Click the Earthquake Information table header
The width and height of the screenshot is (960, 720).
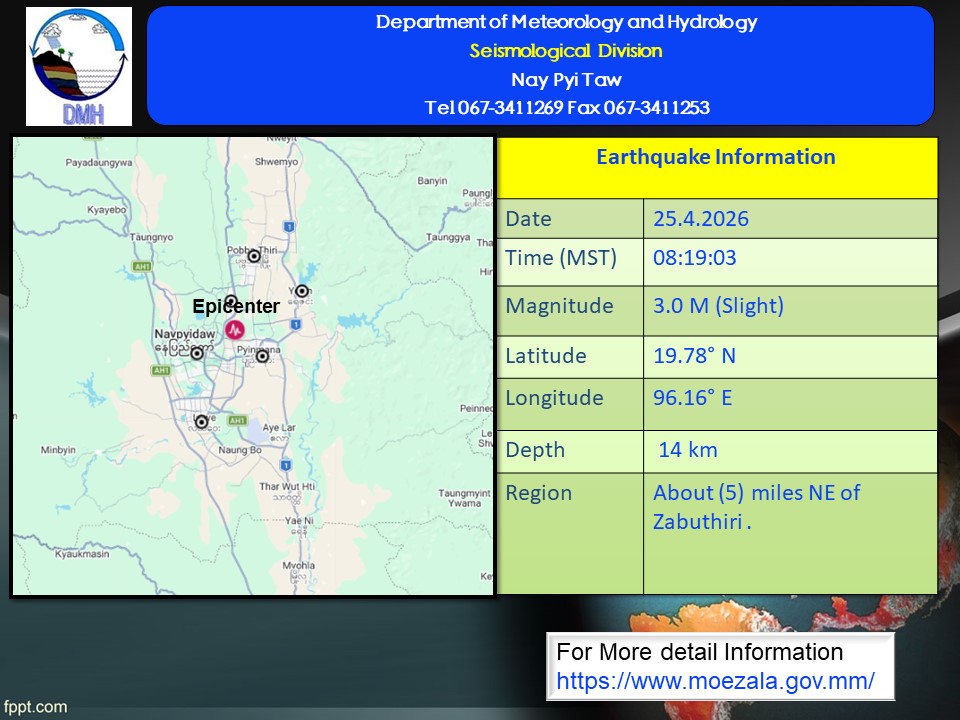pyautogui.click(x=716, y=158)
